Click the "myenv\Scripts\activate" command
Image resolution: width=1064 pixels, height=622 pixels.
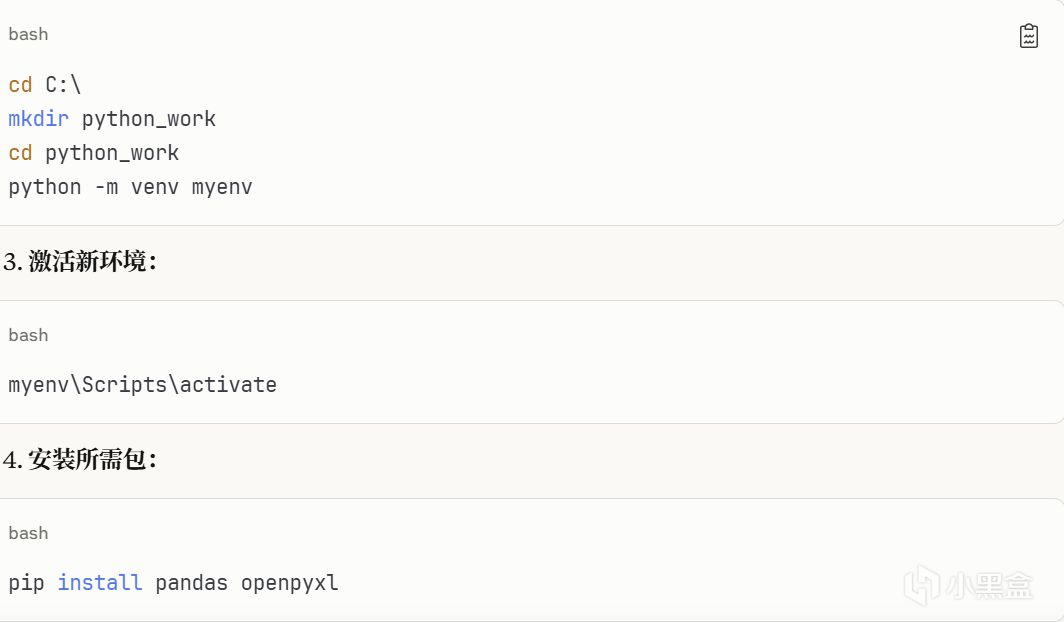click(142, 385)
